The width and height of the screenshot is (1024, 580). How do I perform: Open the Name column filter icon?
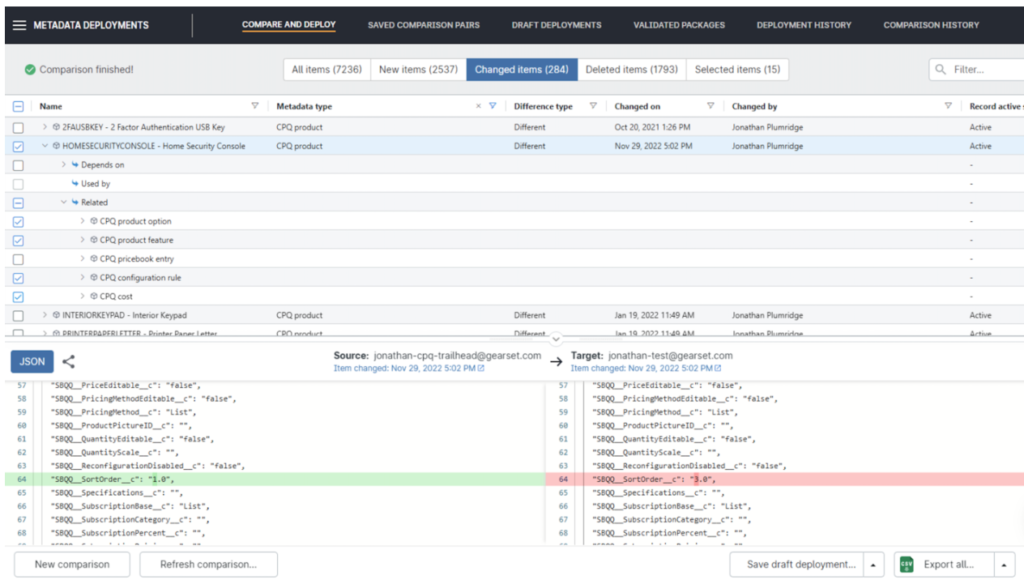point(255,106)
